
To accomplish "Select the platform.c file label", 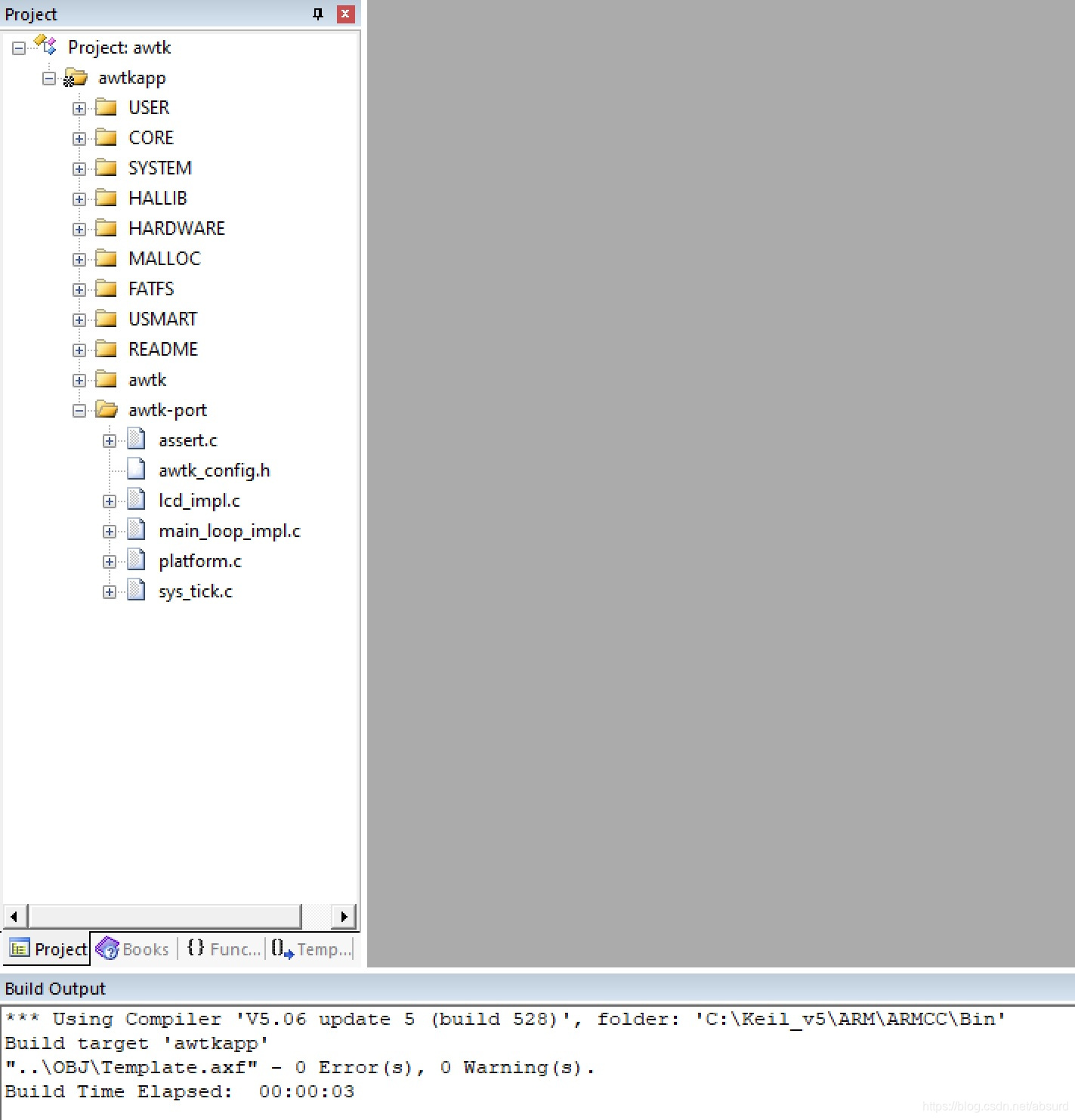I will 200,561.
